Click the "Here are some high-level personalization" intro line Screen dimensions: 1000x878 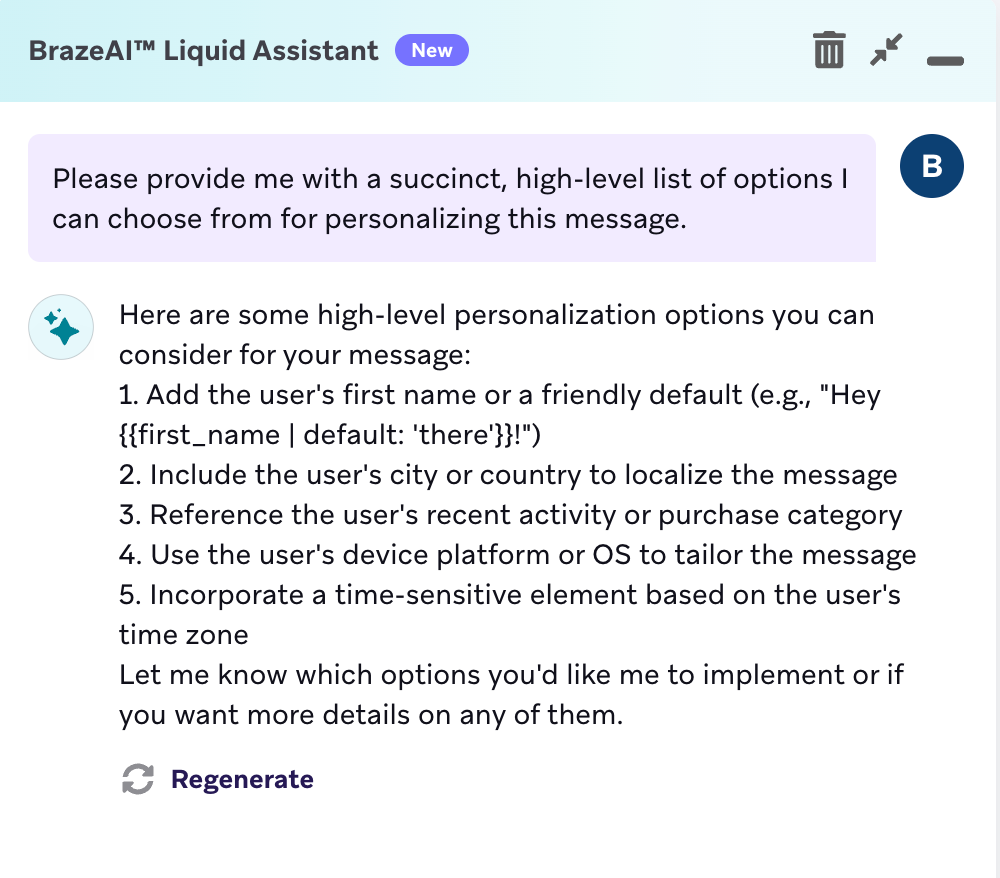[x=496, y=315]
